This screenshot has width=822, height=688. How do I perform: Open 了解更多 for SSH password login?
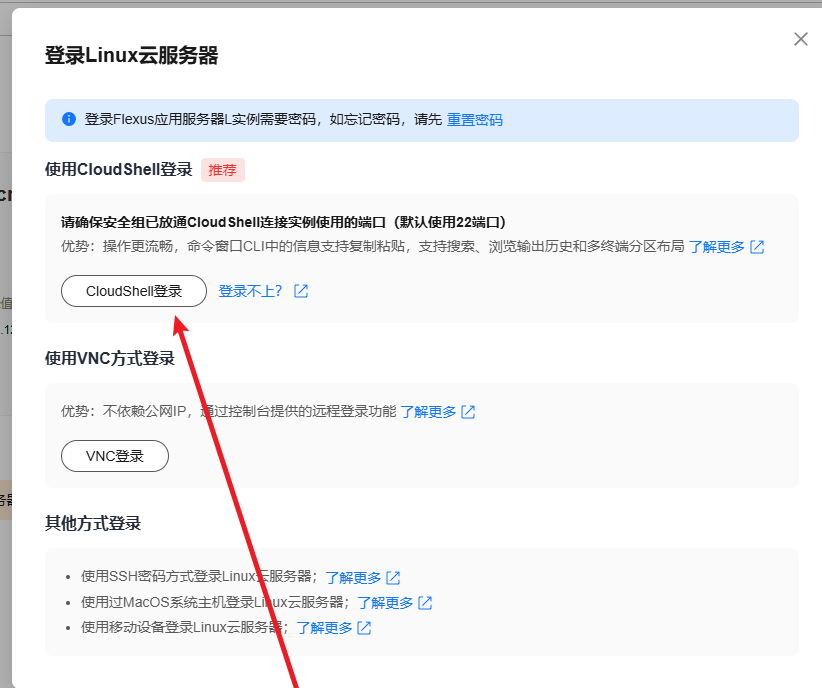353,577
